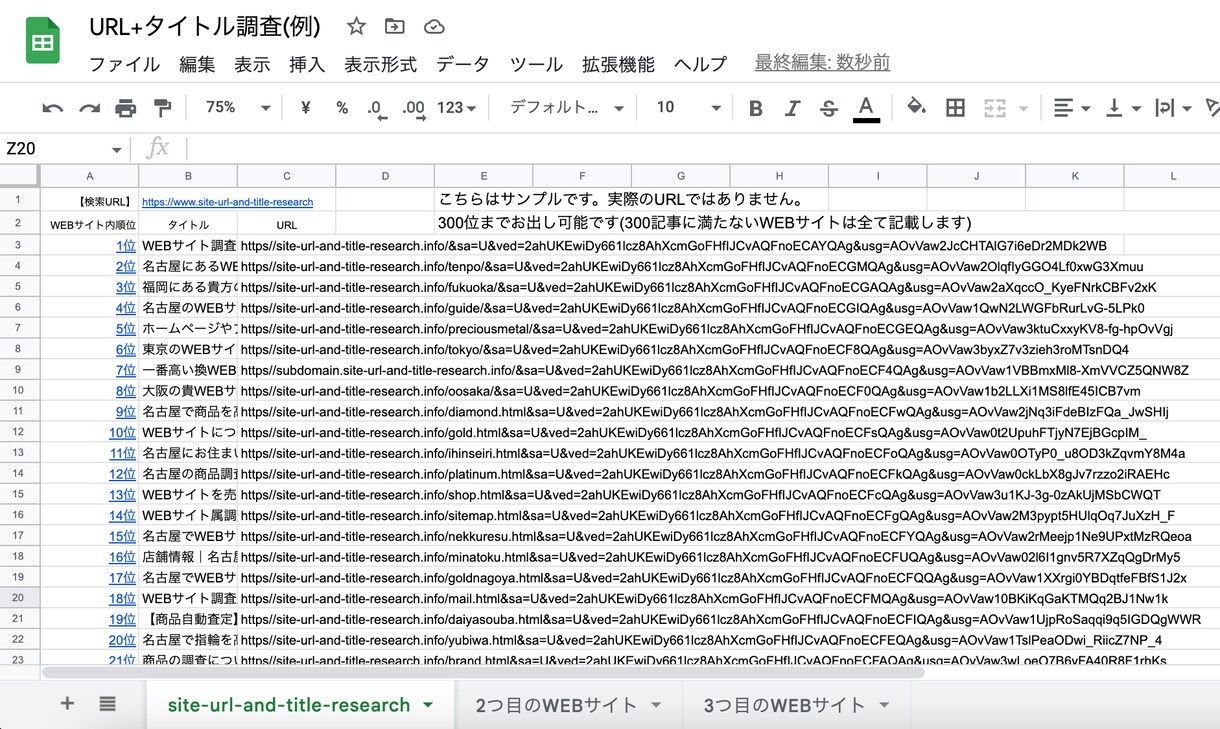Toggle italic formatting
The width and height of the screenshot is (1220, 729).
tap(792, 108)
